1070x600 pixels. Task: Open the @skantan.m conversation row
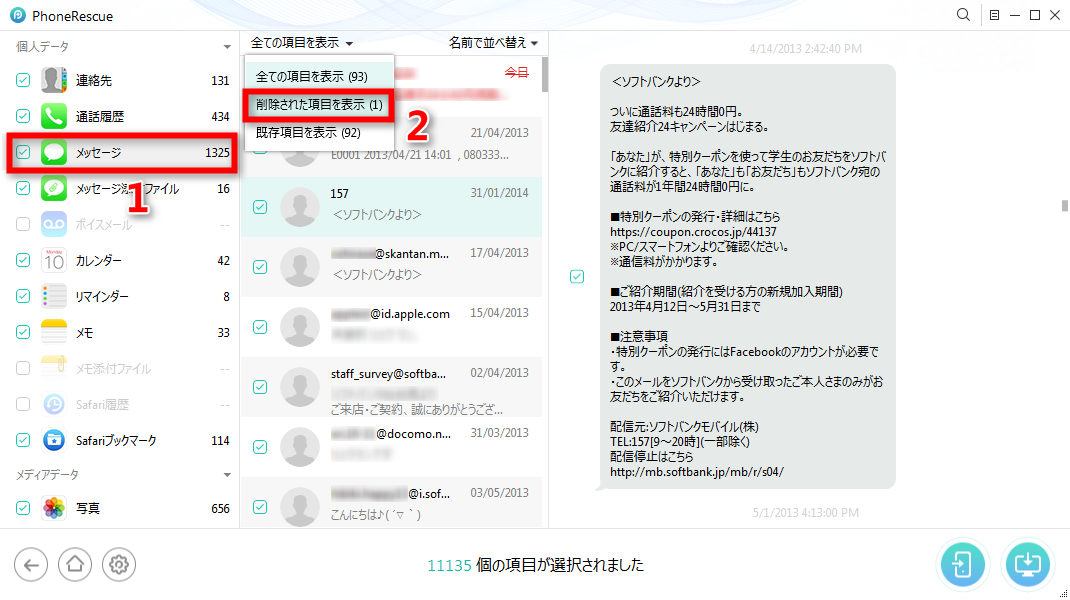coord(392,267)
